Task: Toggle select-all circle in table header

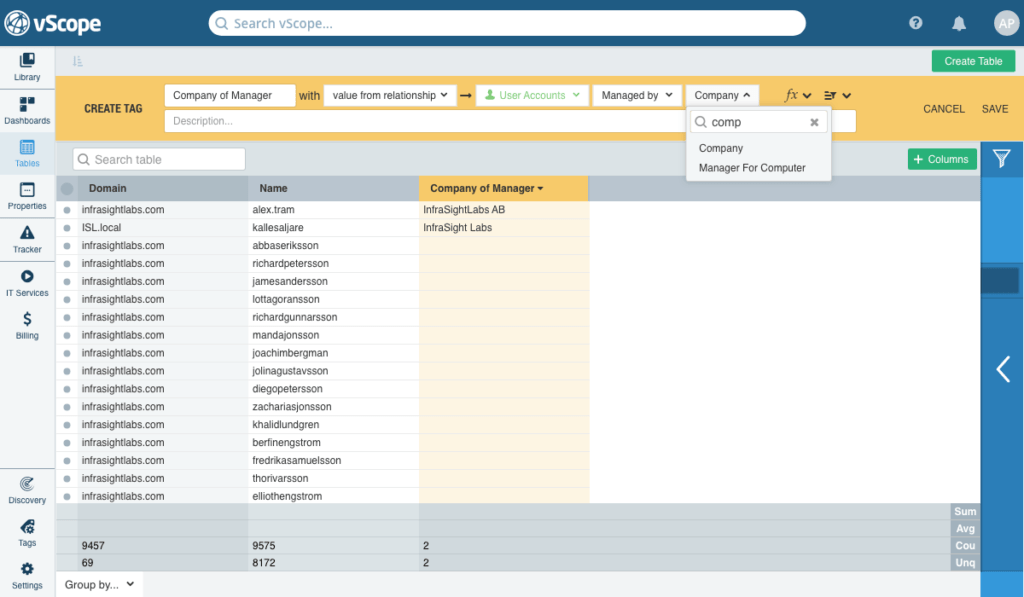Action: coord(67,189)
